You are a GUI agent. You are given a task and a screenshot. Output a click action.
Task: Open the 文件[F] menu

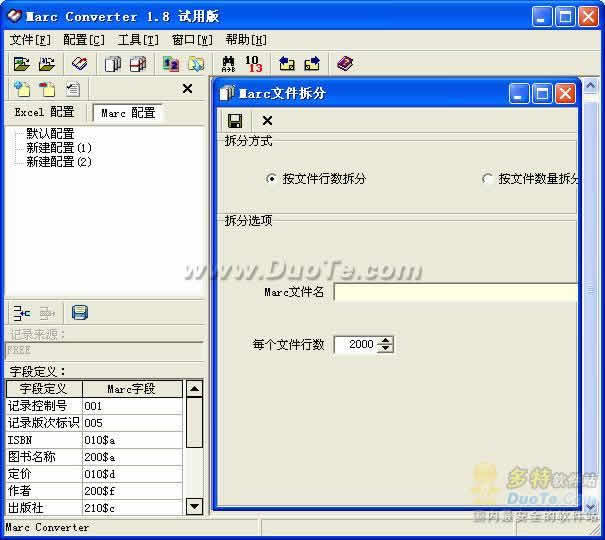tap(30, 40)
